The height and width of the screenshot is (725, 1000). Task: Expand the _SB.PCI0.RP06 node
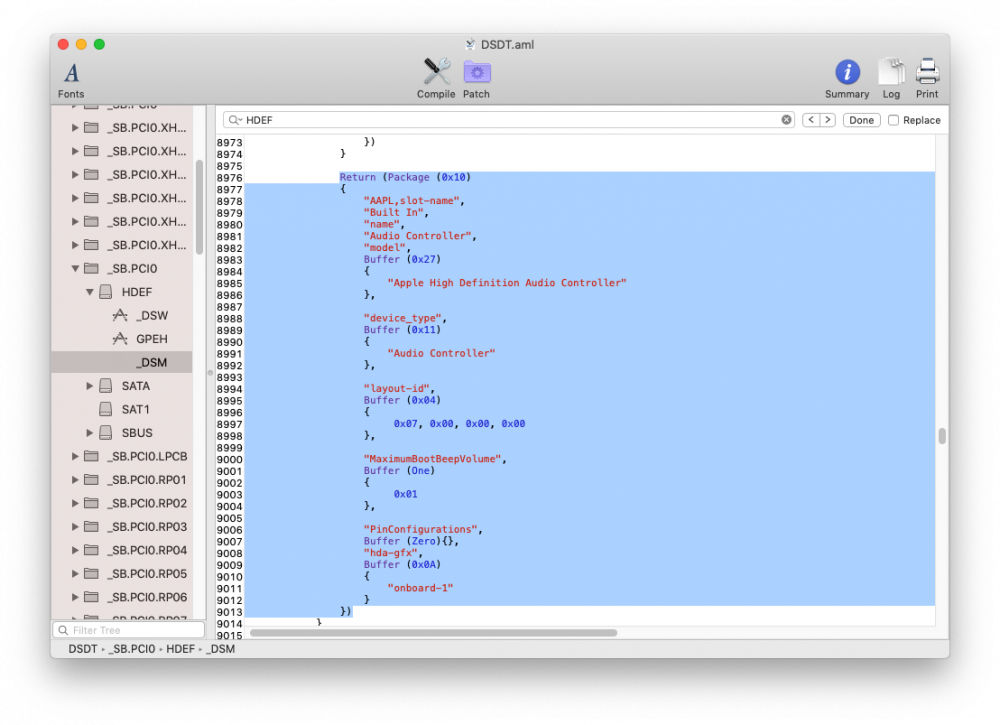(x=75, y=597)
